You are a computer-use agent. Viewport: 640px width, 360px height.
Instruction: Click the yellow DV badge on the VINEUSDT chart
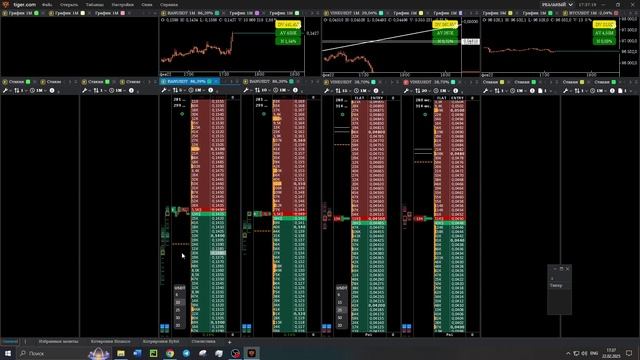click(x=445, y=25)
